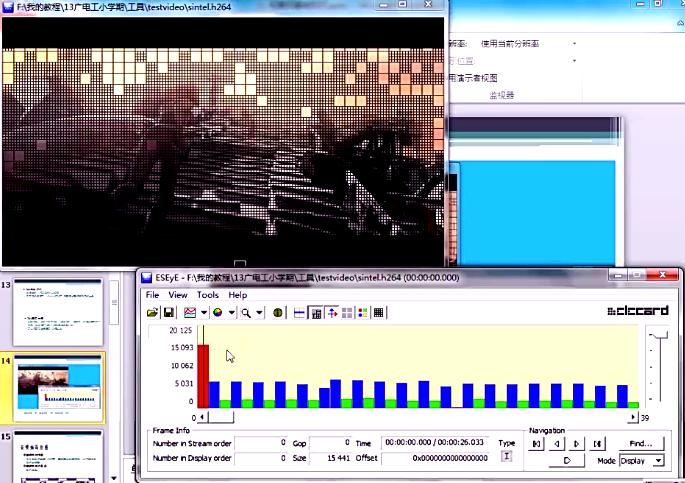Click the I frame Type indicator

[506, 456]
